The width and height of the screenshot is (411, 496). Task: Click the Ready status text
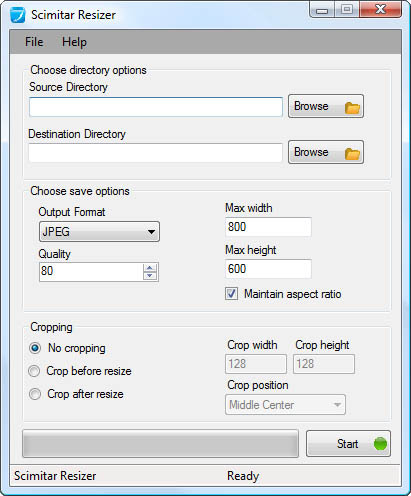pos(243,476)
